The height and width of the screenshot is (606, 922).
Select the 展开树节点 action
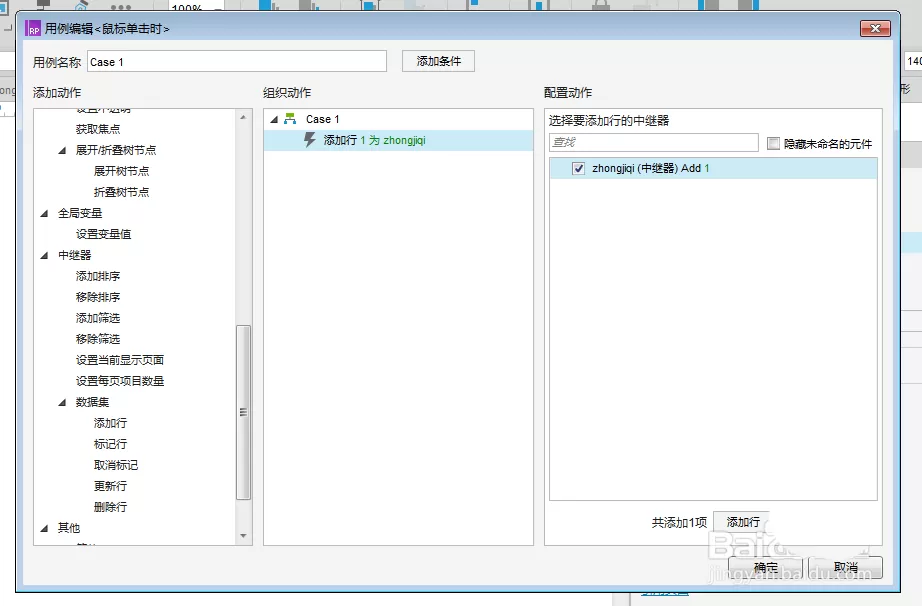pos(121,171)
